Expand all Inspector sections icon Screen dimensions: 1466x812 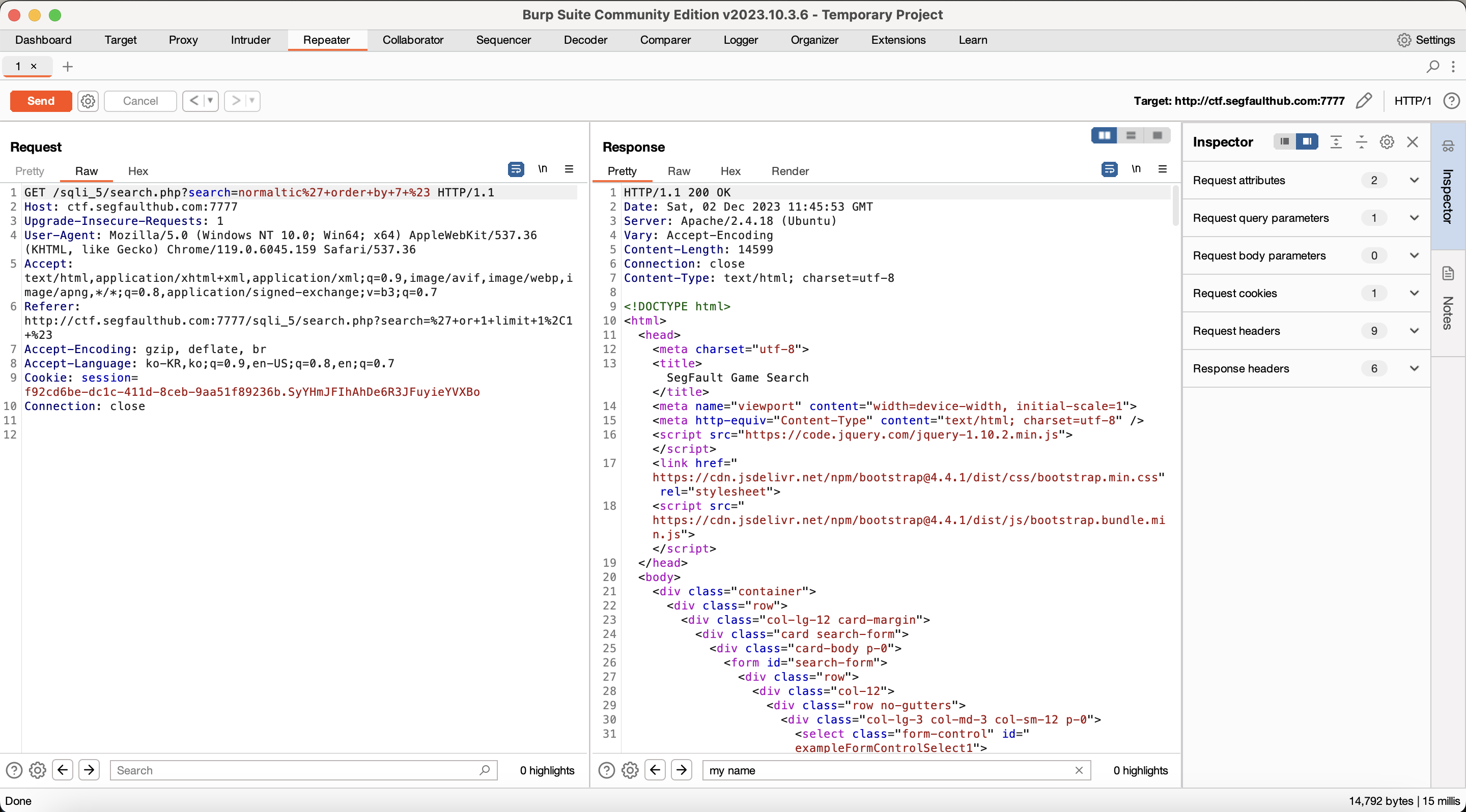pyautogui.click(x=1336, y=141)
